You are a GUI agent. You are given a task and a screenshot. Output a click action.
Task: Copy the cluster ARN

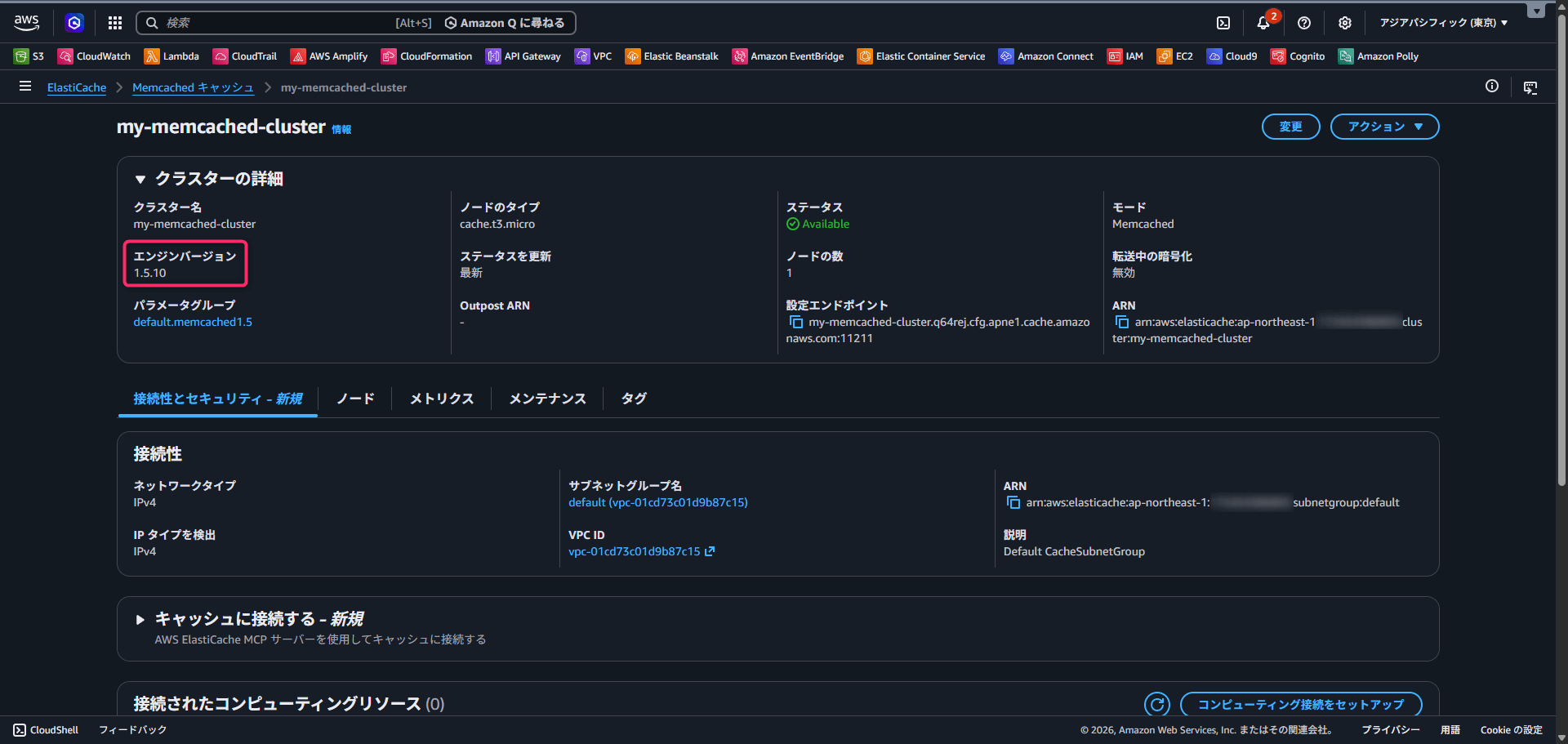[x=1121, y=323]
